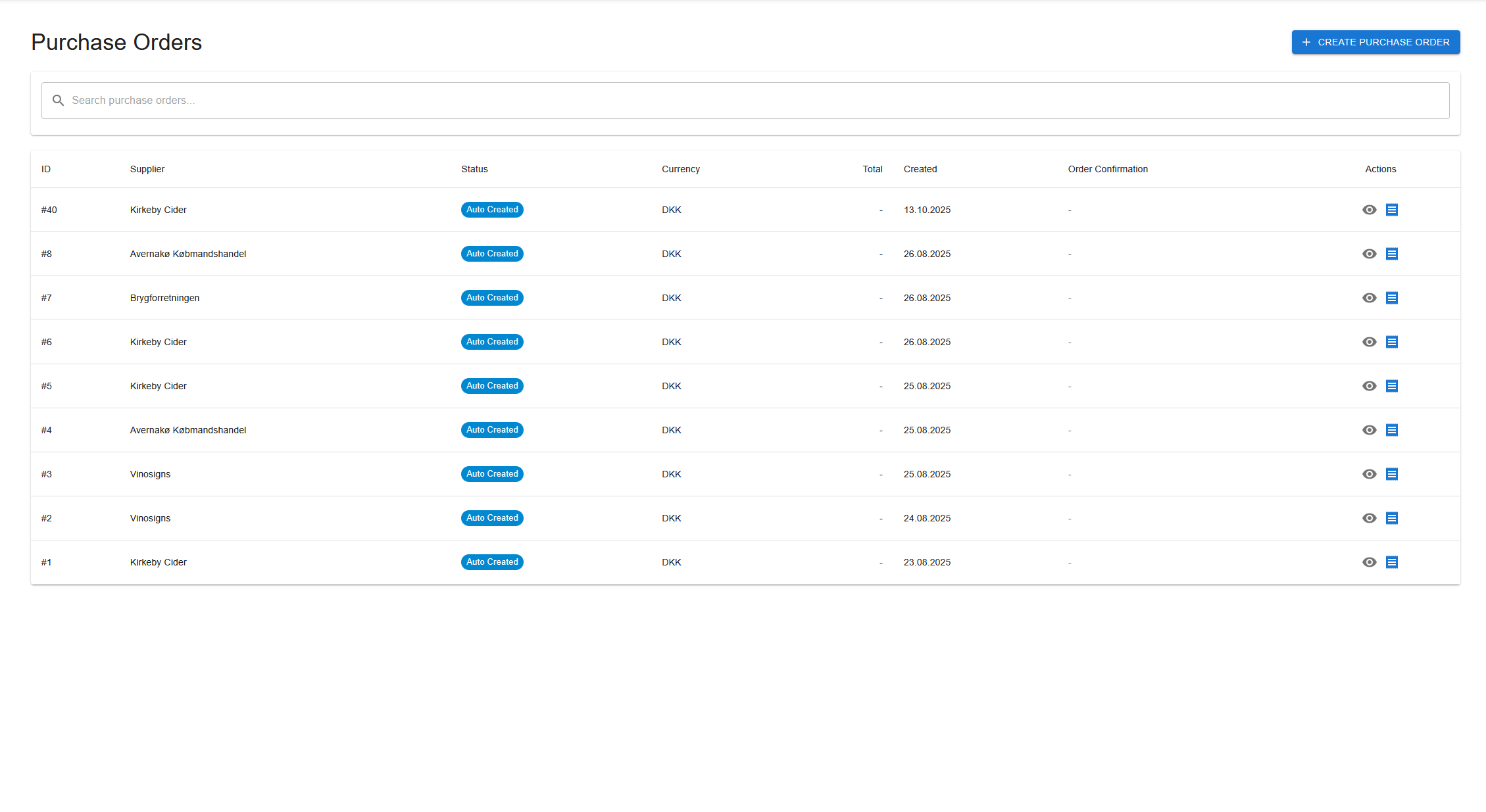
Task: Select the receipt icon for order #5
Action: [1392, 386]
